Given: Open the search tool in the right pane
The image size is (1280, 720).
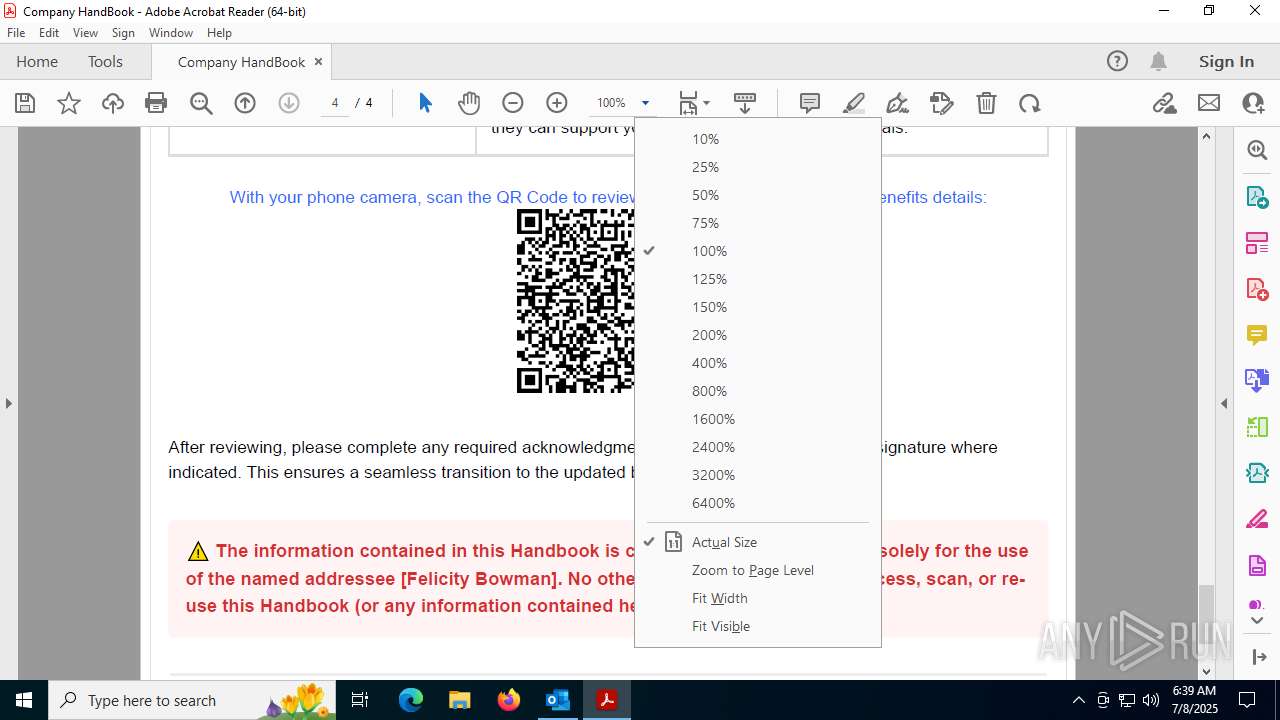Looking at the screenshot, I should point(1257,150).
